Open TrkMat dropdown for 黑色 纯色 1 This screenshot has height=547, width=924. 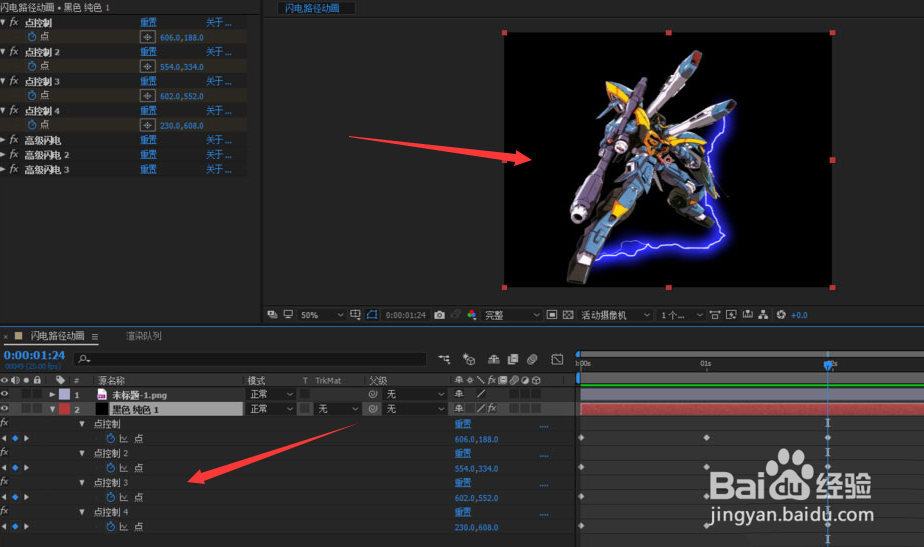(337, 409)
